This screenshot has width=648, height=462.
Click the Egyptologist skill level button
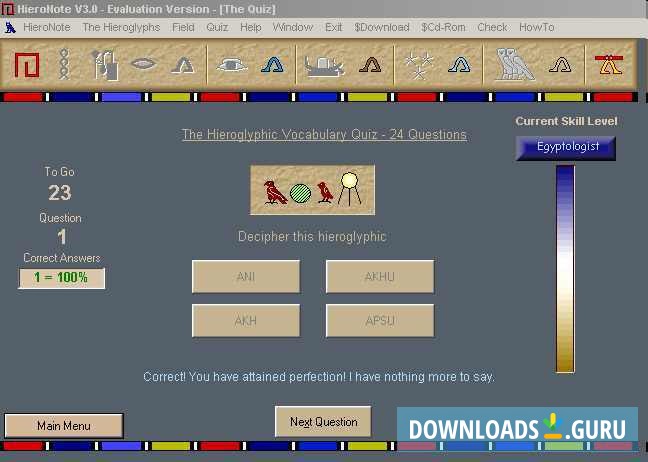click(566, 148)
